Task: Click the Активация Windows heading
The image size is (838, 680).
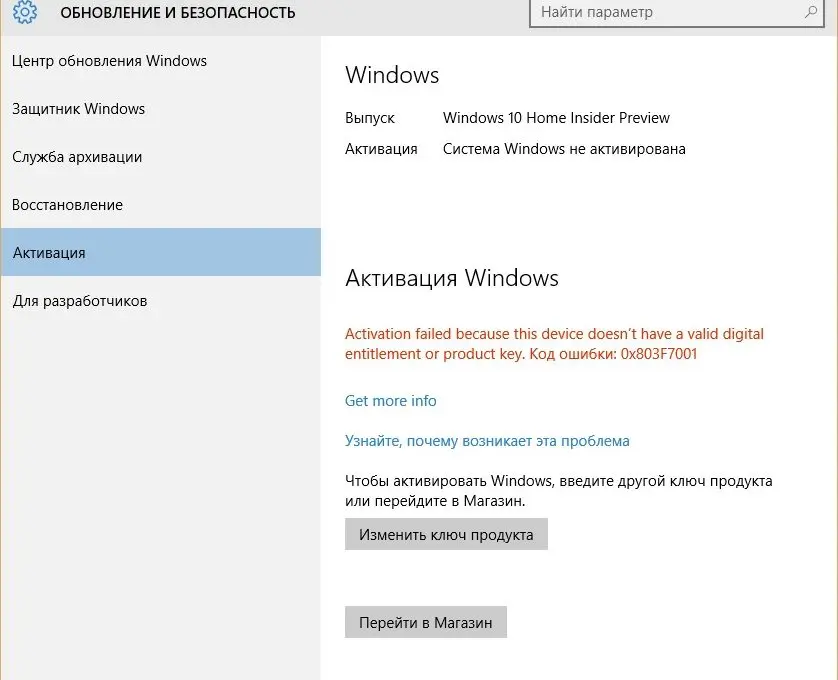Action: tap(452, 278)
